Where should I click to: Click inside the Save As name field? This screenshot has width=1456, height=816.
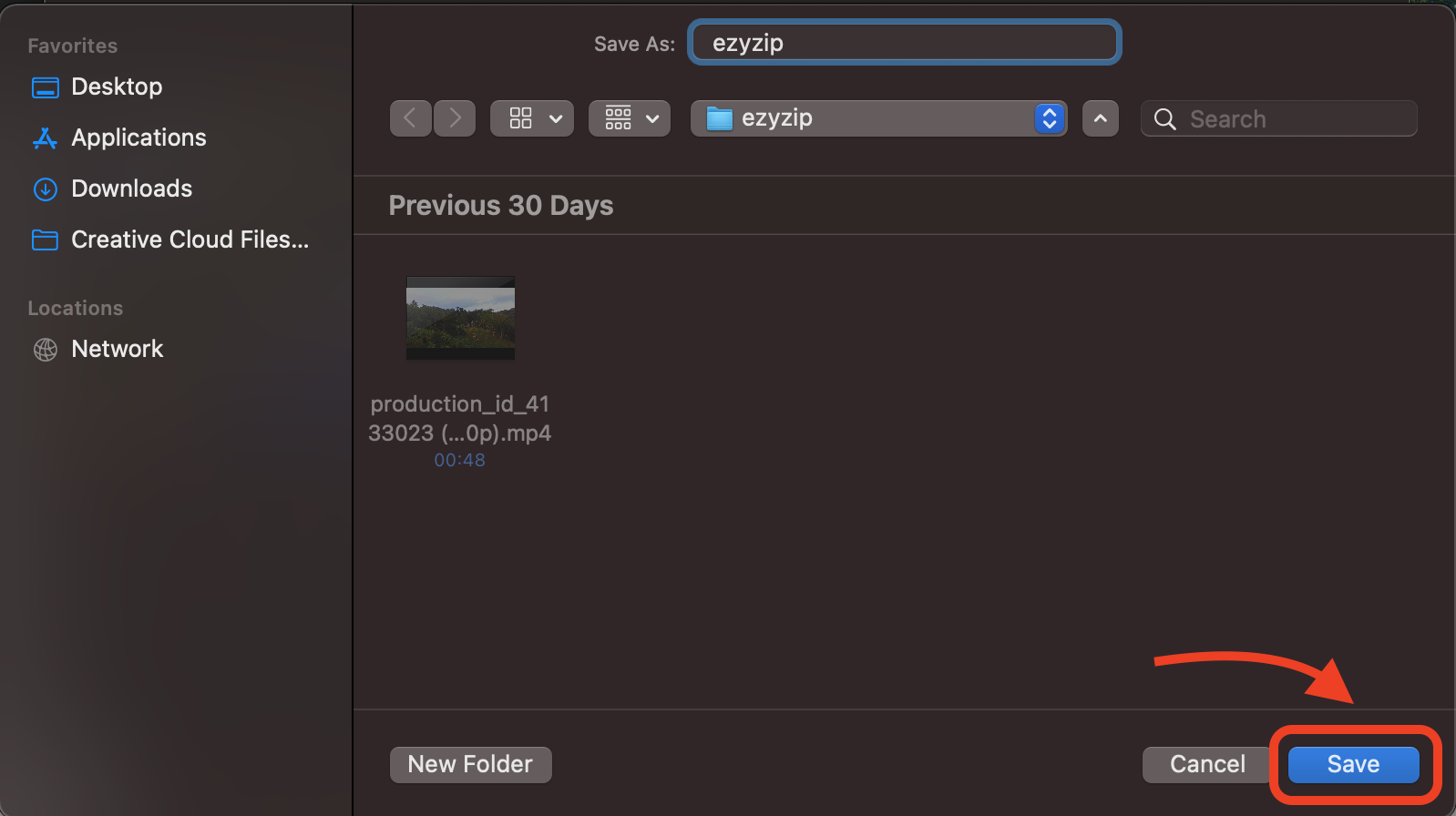tap(903, 42)
